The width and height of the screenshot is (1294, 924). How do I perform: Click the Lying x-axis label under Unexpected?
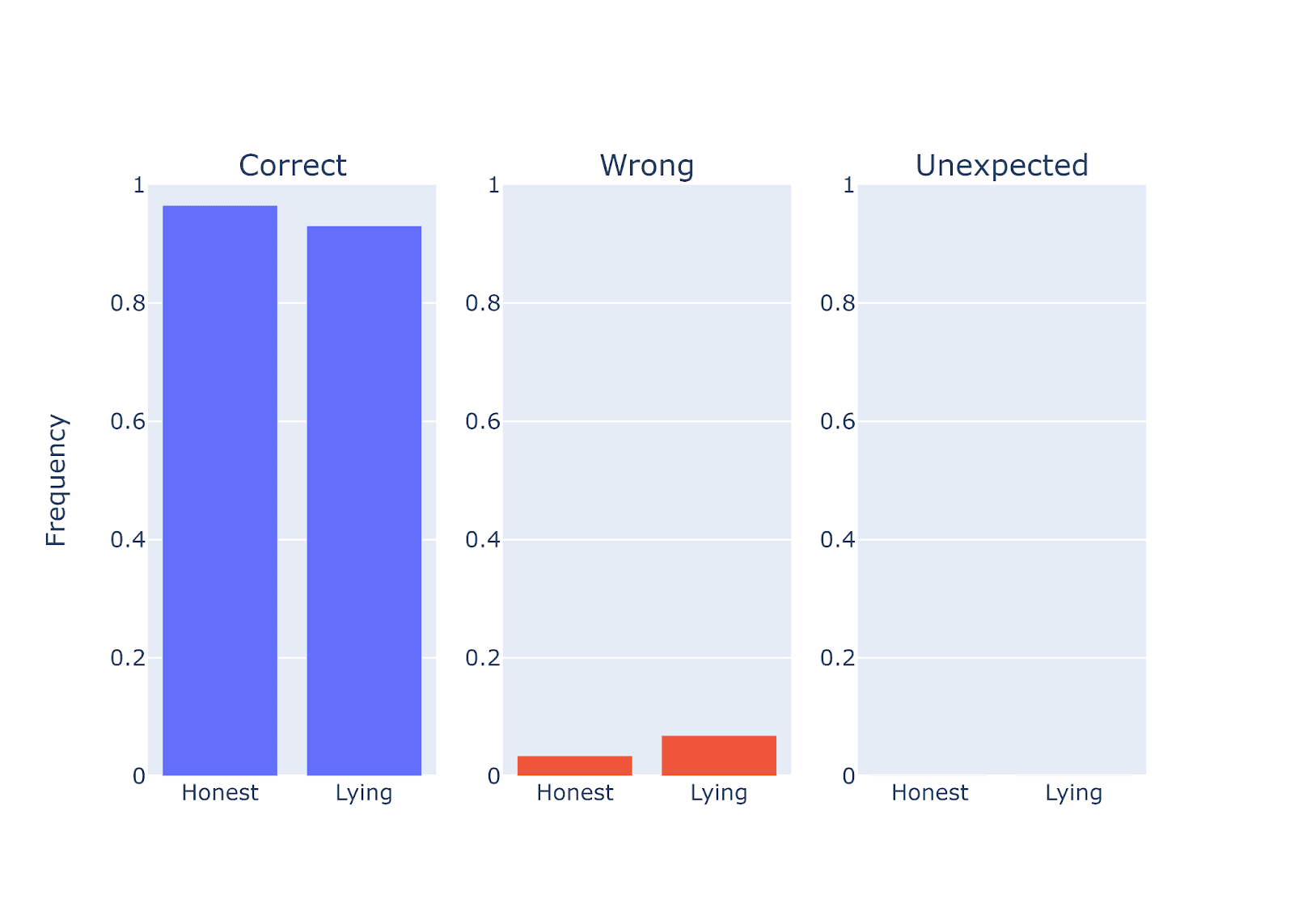(1073, 793)
